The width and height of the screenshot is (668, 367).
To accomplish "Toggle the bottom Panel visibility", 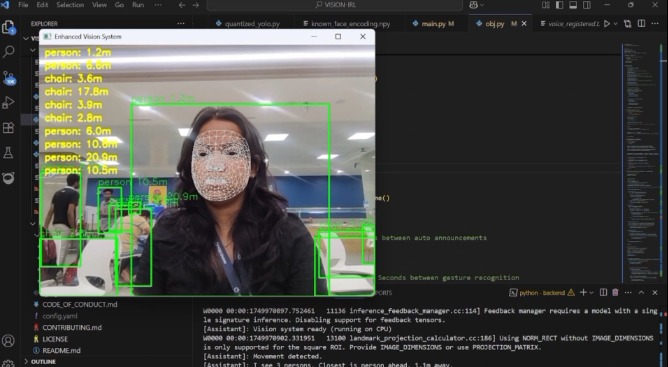I will click(573, 5).
